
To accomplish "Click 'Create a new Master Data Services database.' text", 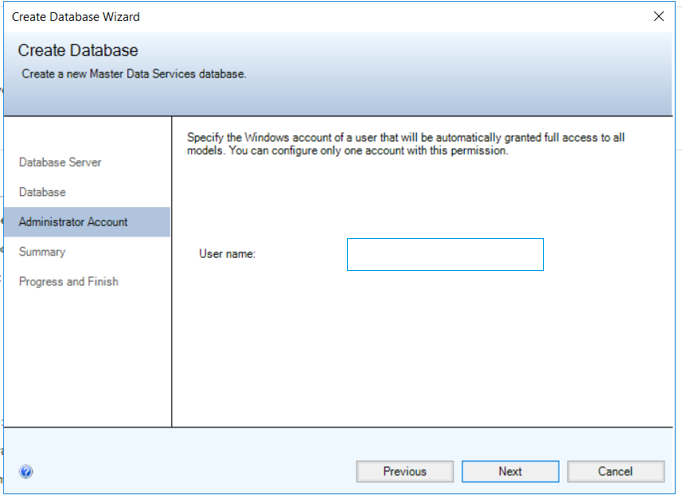I will [134, 74].
